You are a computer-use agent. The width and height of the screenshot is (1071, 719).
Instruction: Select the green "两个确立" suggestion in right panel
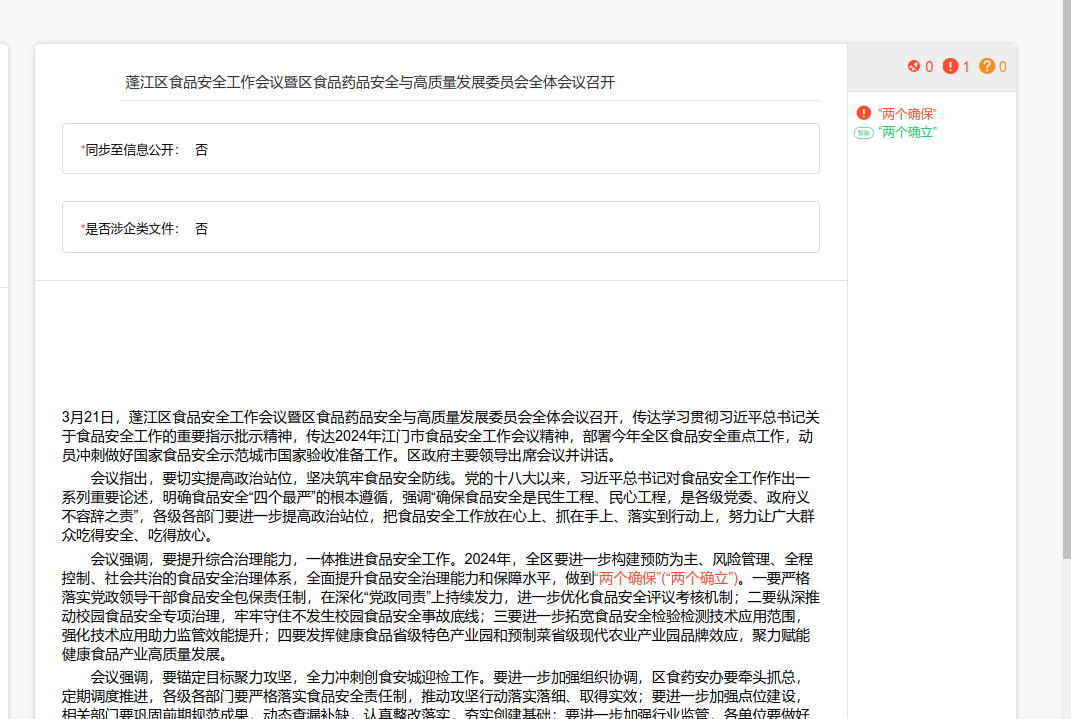(x=908, y=132)
